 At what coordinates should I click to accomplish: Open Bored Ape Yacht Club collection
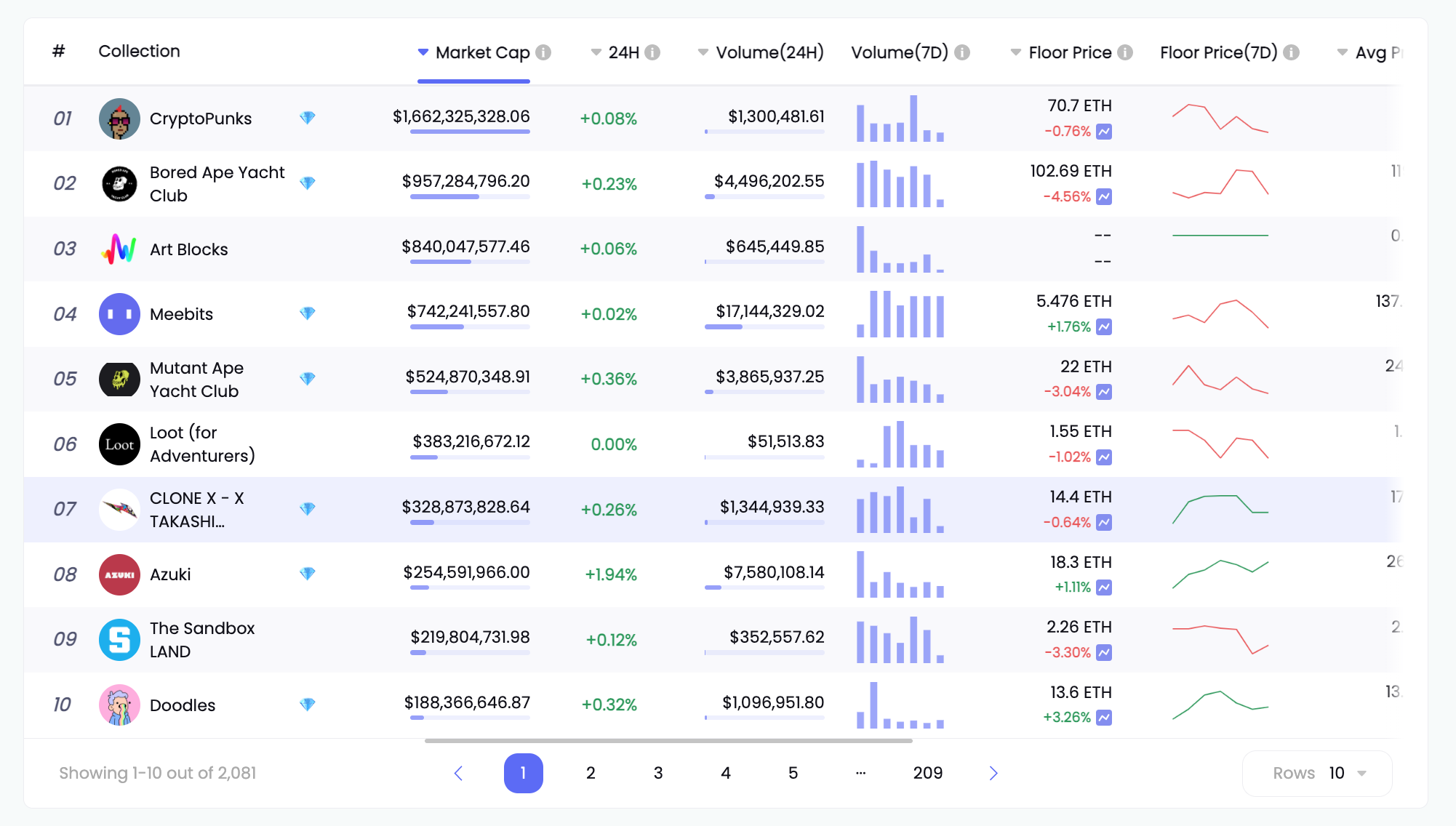pyautogui.click(x=217, y=184)
